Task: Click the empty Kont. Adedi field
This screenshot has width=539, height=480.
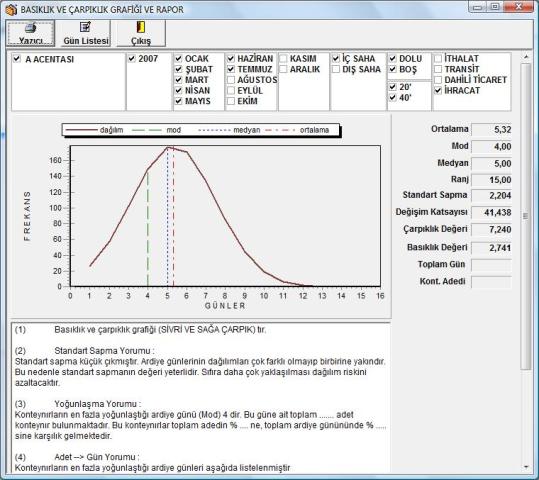Action: coord(492,282)
